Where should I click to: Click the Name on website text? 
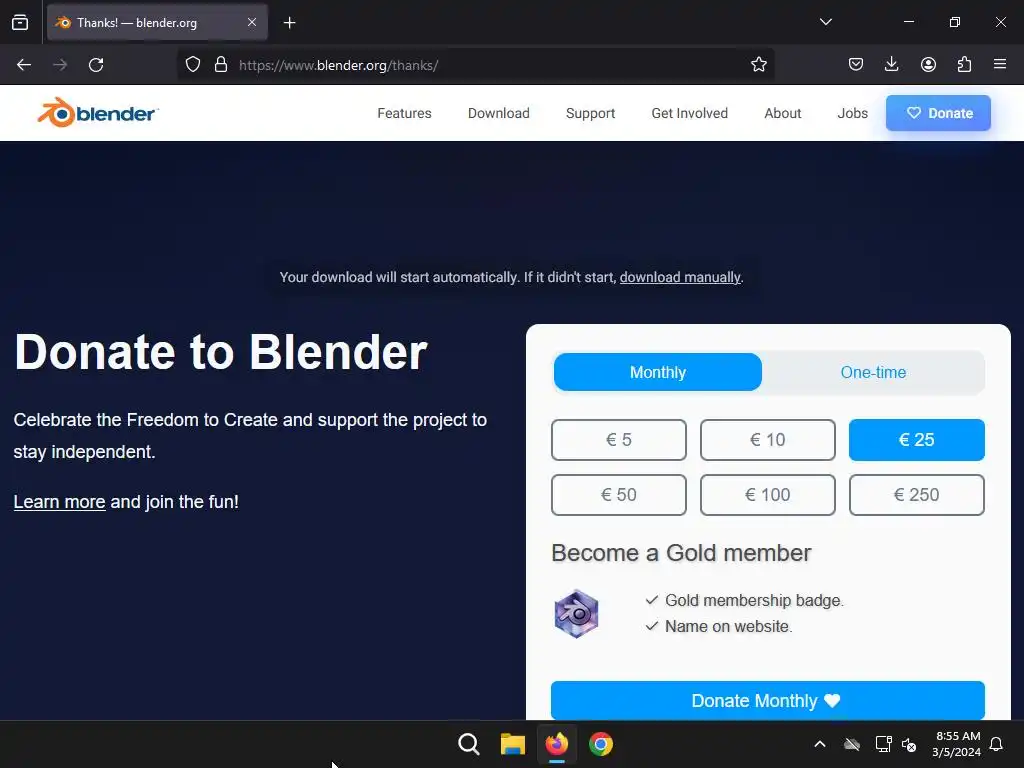(x=728, y=626)
